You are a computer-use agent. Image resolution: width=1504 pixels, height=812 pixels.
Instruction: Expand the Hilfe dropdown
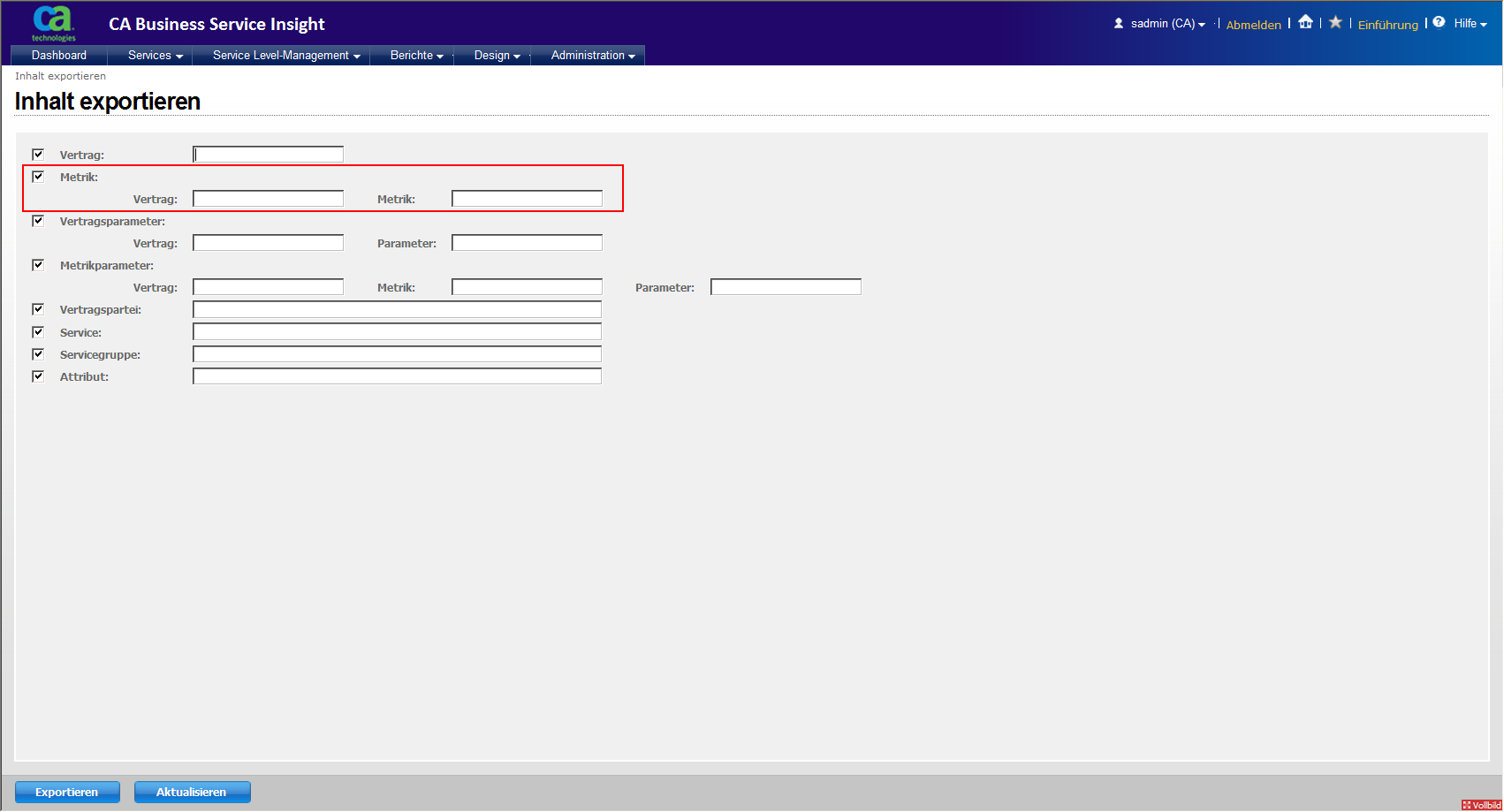pos(1470,24)
